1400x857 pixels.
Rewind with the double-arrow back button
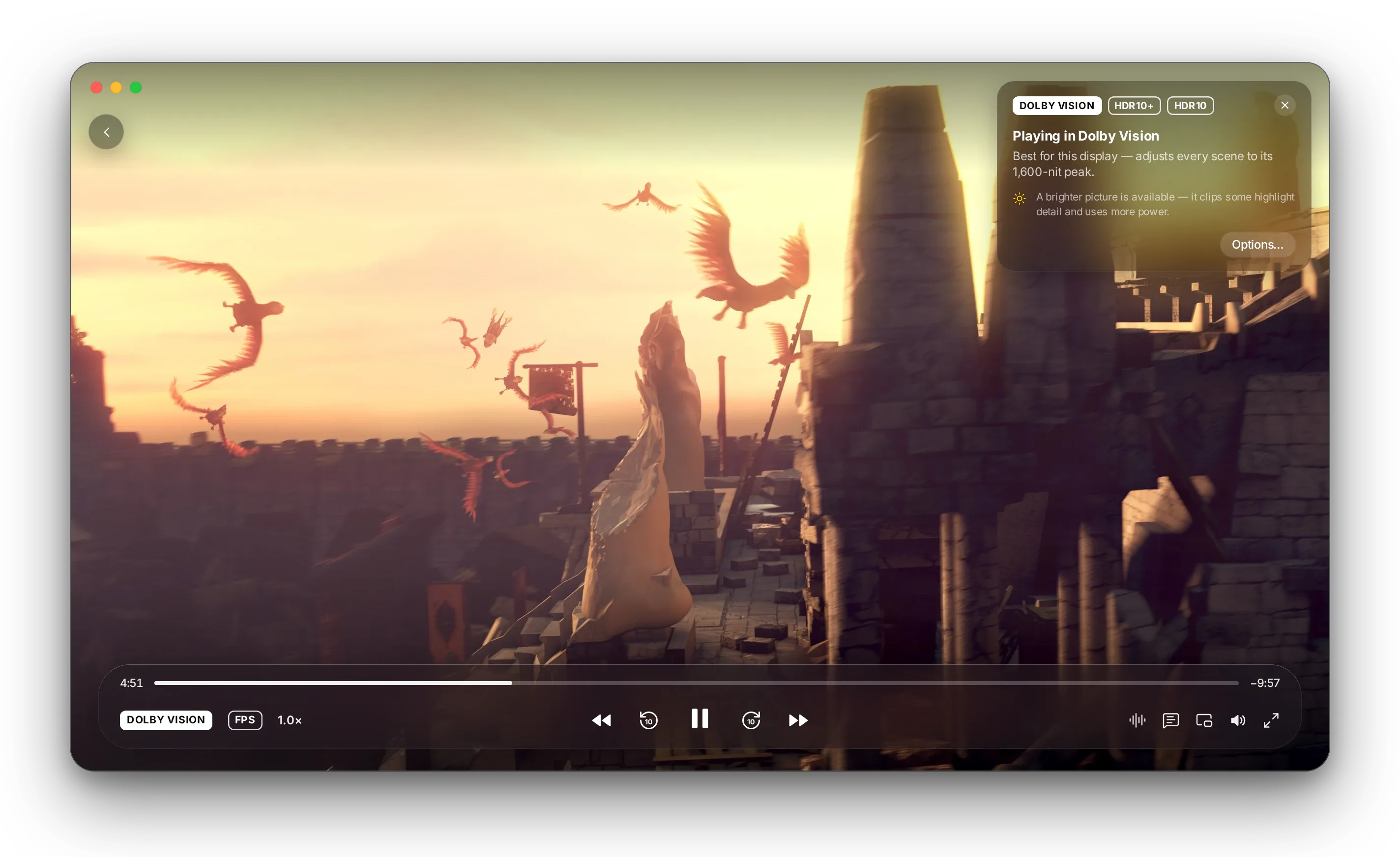601,720
